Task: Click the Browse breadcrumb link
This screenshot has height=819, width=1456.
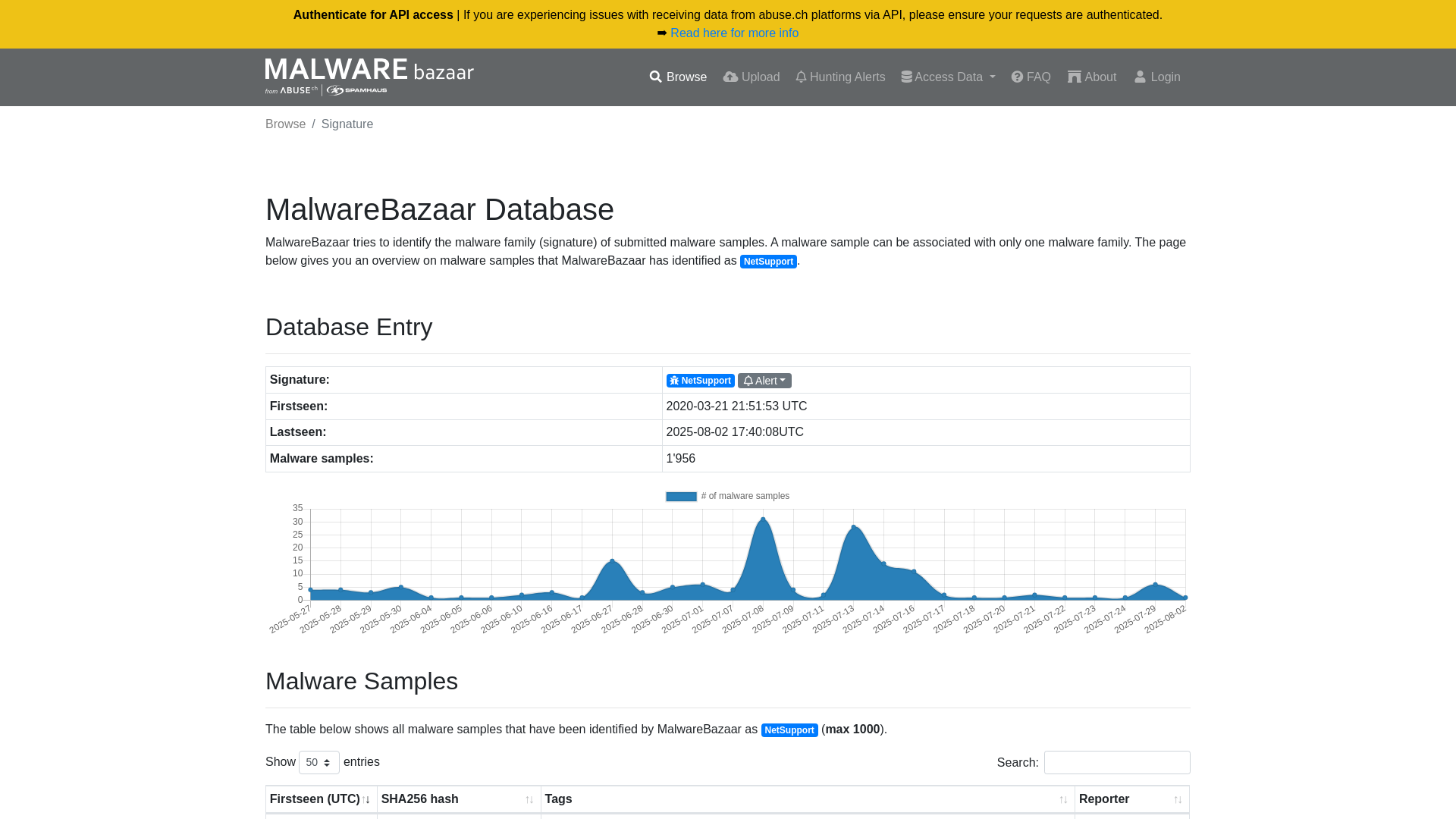Action: click(285, 124)
